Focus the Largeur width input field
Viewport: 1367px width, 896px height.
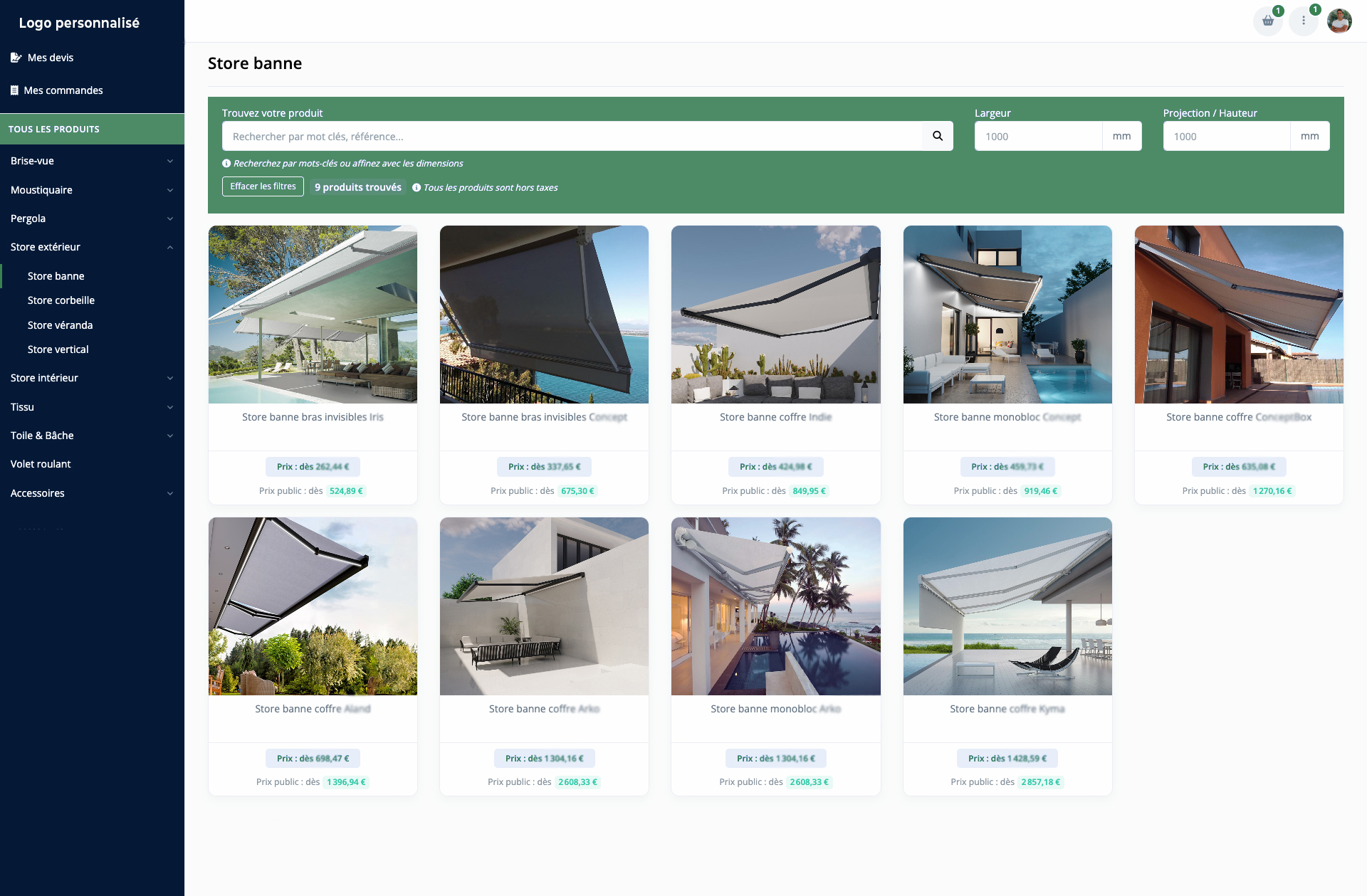click(x=1038, y=136)
